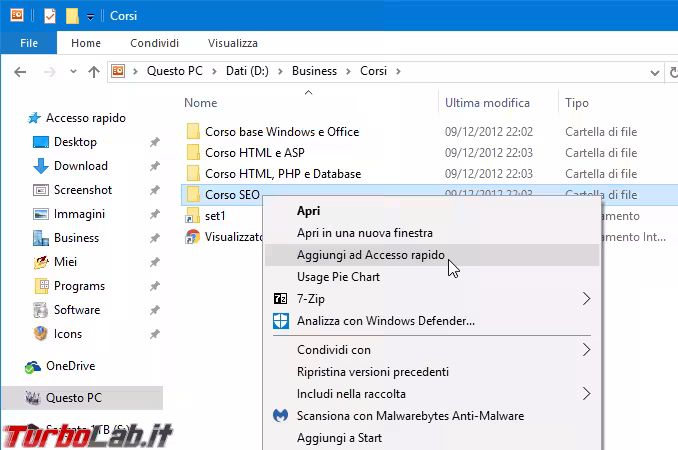The width and height of the screenshot is (678, 450).
Task: Click Corsi in the address breadcrumb
Action: click(x=374, y=71)
